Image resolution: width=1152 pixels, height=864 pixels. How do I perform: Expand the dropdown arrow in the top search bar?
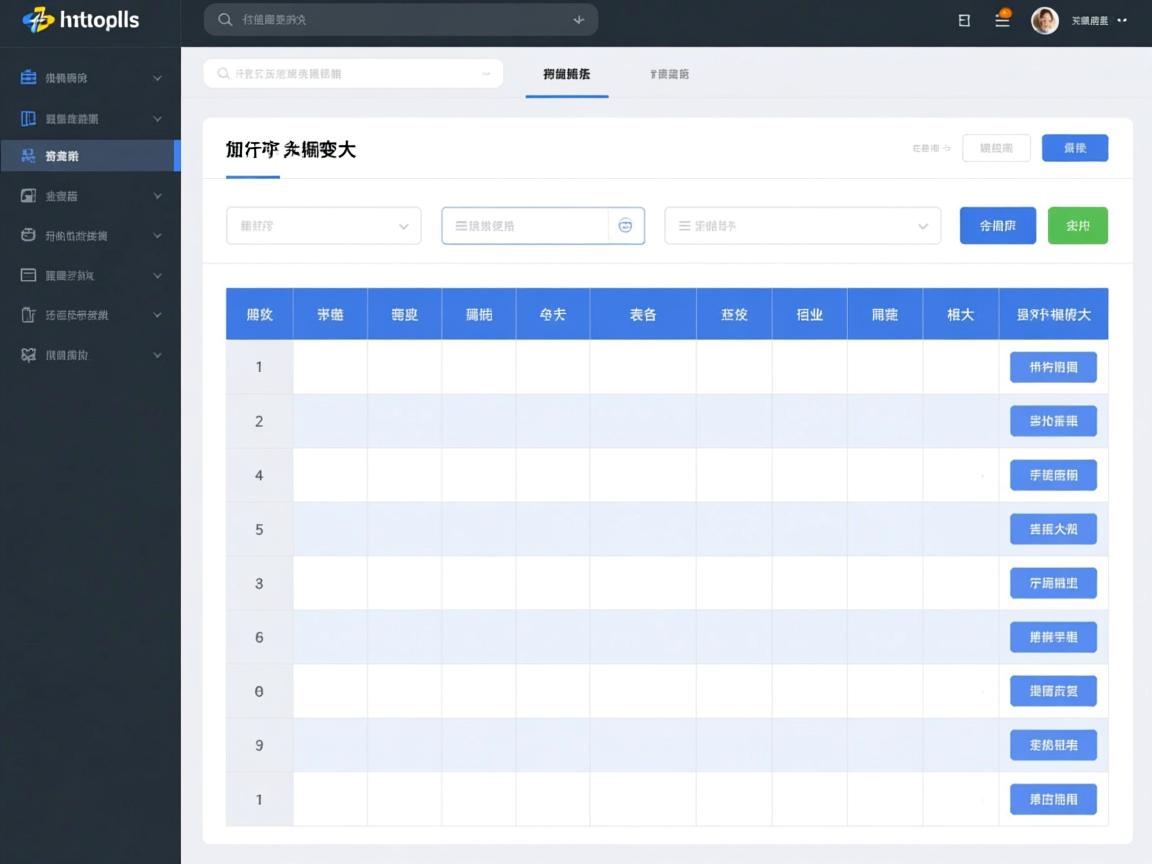click(578, 19)
